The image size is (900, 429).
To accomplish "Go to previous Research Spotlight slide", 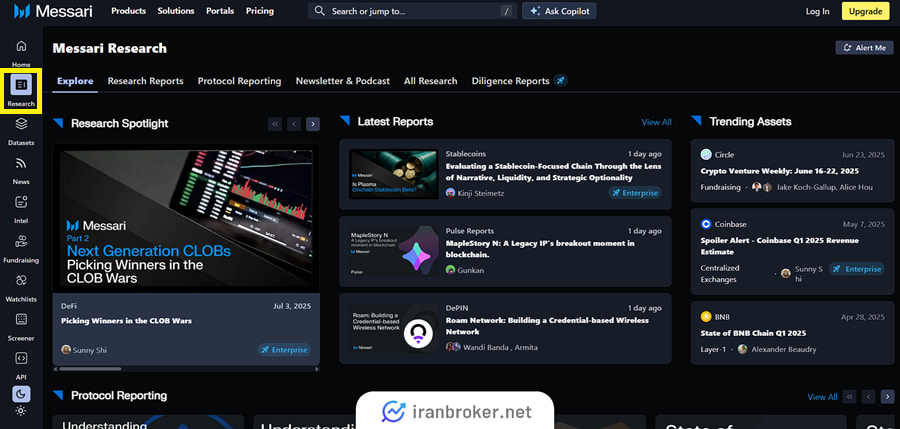I will [x=294, y=123].
